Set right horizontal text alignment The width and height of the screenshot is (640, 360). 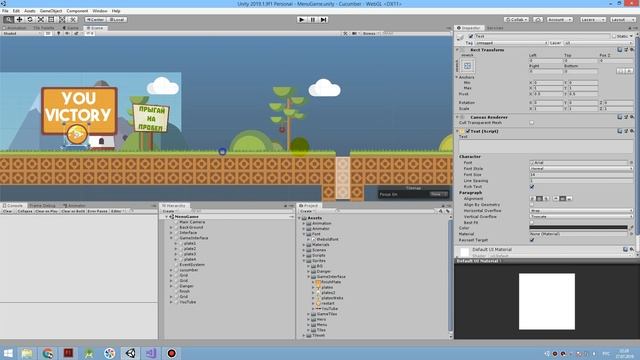(546, 198)
